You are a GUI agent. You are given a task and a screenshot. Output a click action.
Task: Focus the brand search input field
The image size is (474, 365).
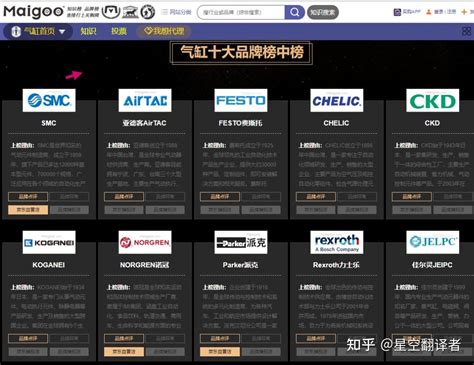(x=241, y=12)
